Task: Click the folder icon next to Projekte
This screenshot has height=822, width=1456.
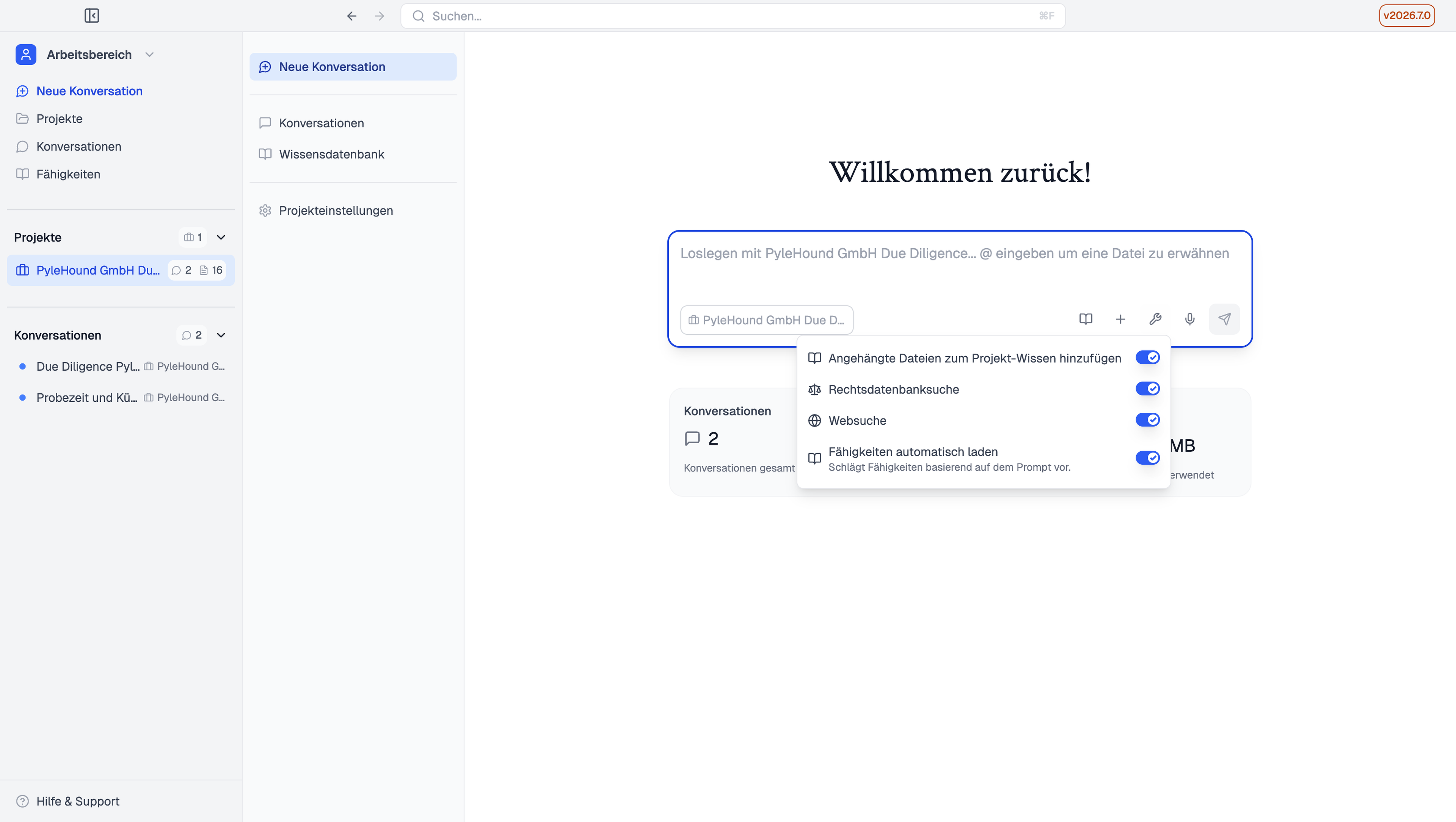Action: click(x=23, y=119)
